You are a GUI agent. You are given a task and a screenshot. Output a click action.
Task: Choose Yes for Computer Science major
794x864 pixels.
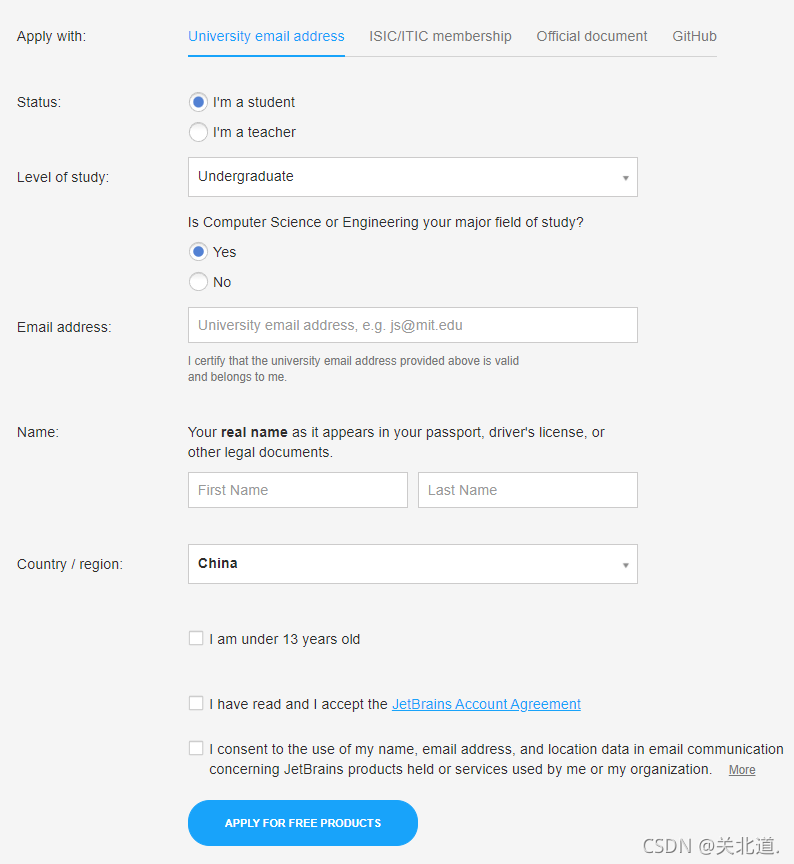[x=198, y=252]
